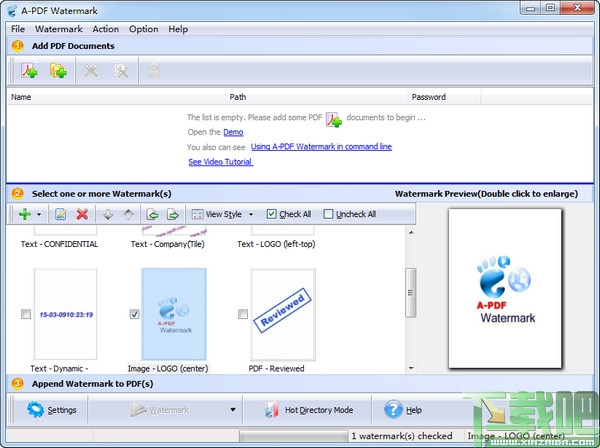Viewport: 600px width, 448px height.
Task: Click the Uncheck All checkbox button
Action: [350, 214]
